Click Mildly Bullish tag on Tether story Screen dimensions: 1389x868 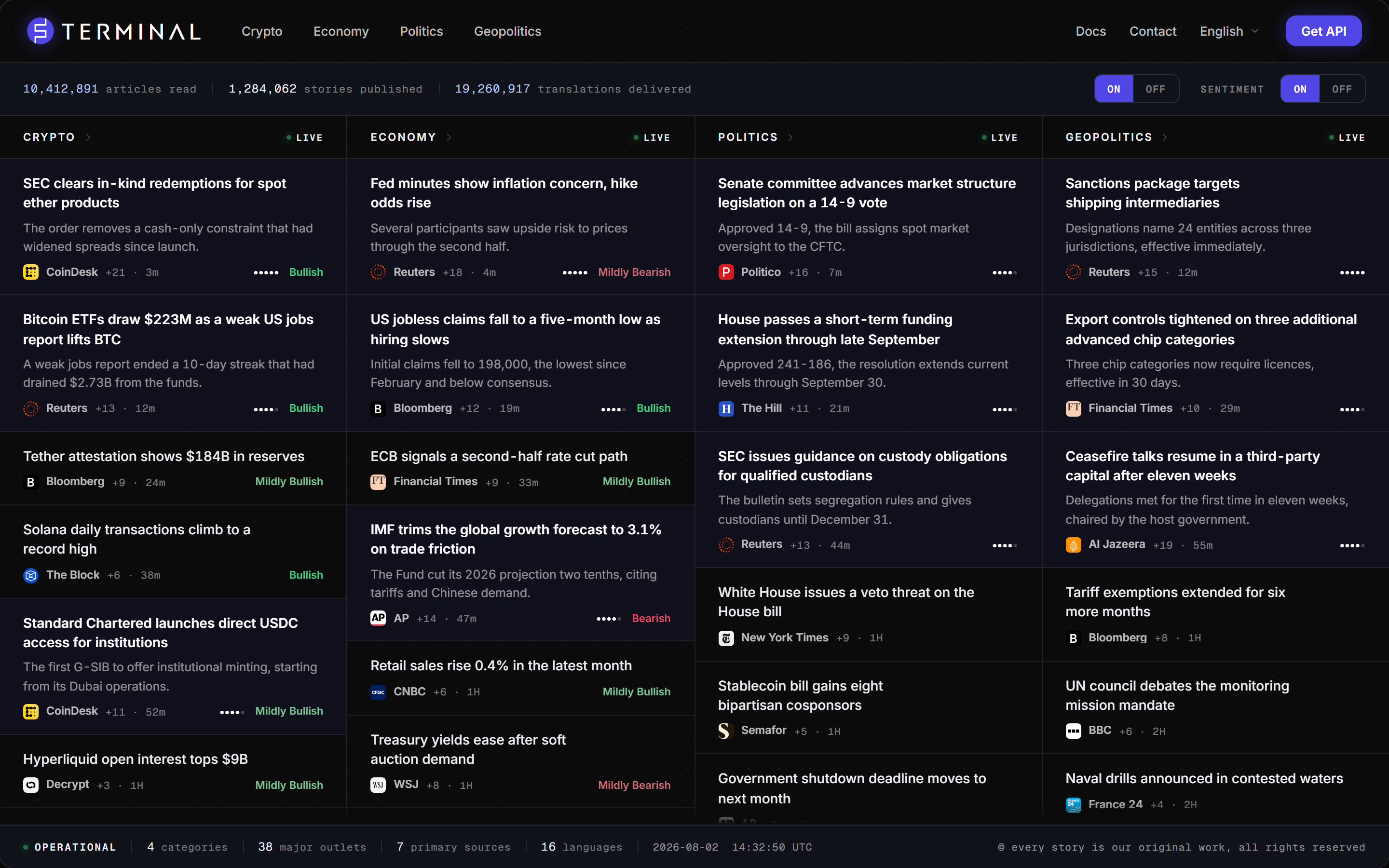[x=289, y=482]
